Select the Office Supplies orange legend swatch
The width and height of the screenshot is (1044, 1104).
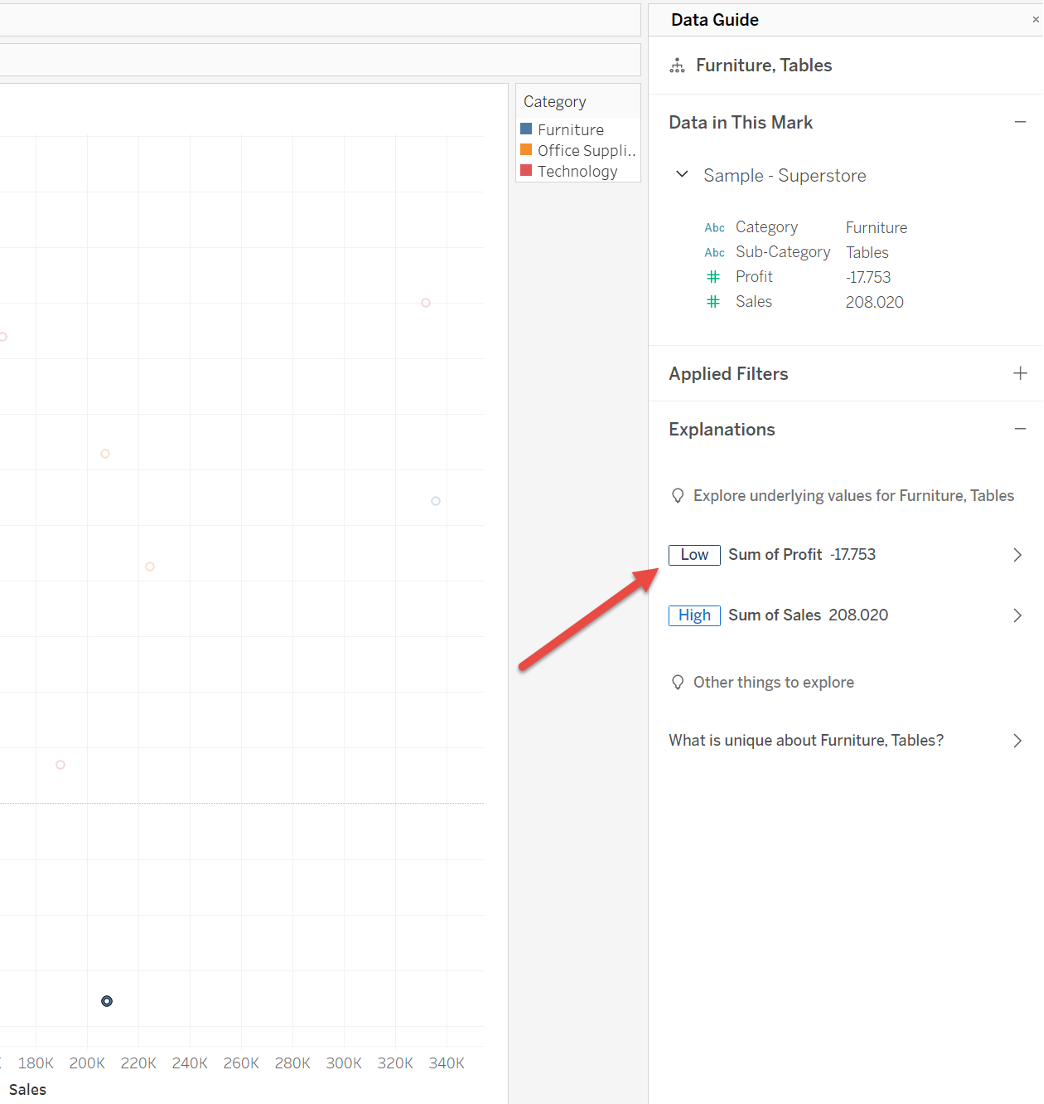(x=526, y=150)
